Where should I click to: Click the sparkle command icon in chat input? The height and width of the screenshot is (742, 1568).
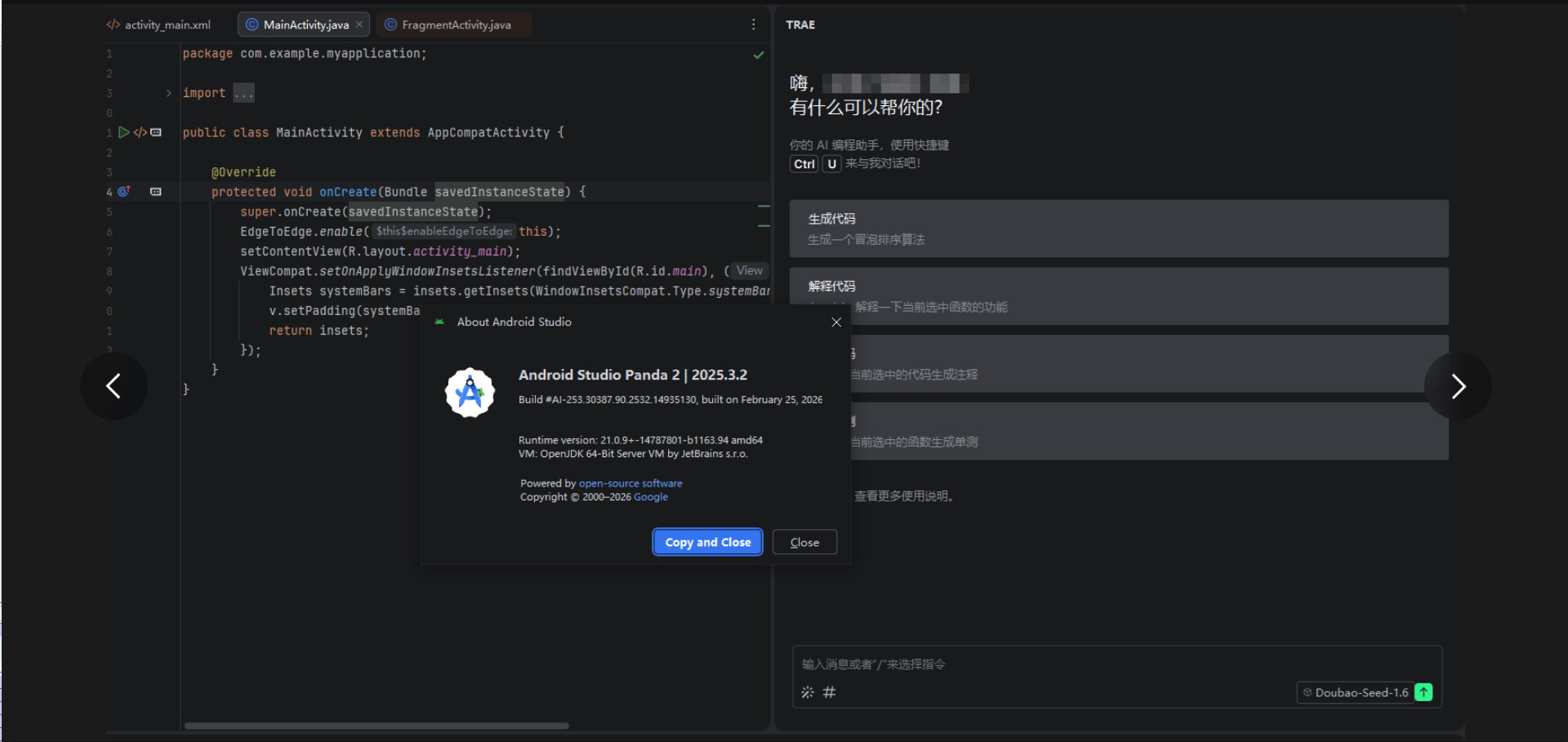tap(807, 692)
